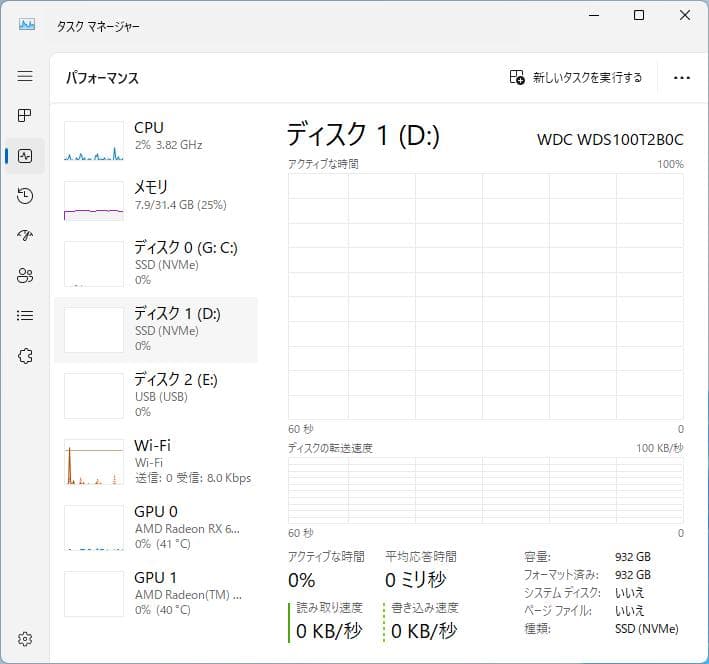Click the 100 KB/秒 scale label

[x=660, y=448]
